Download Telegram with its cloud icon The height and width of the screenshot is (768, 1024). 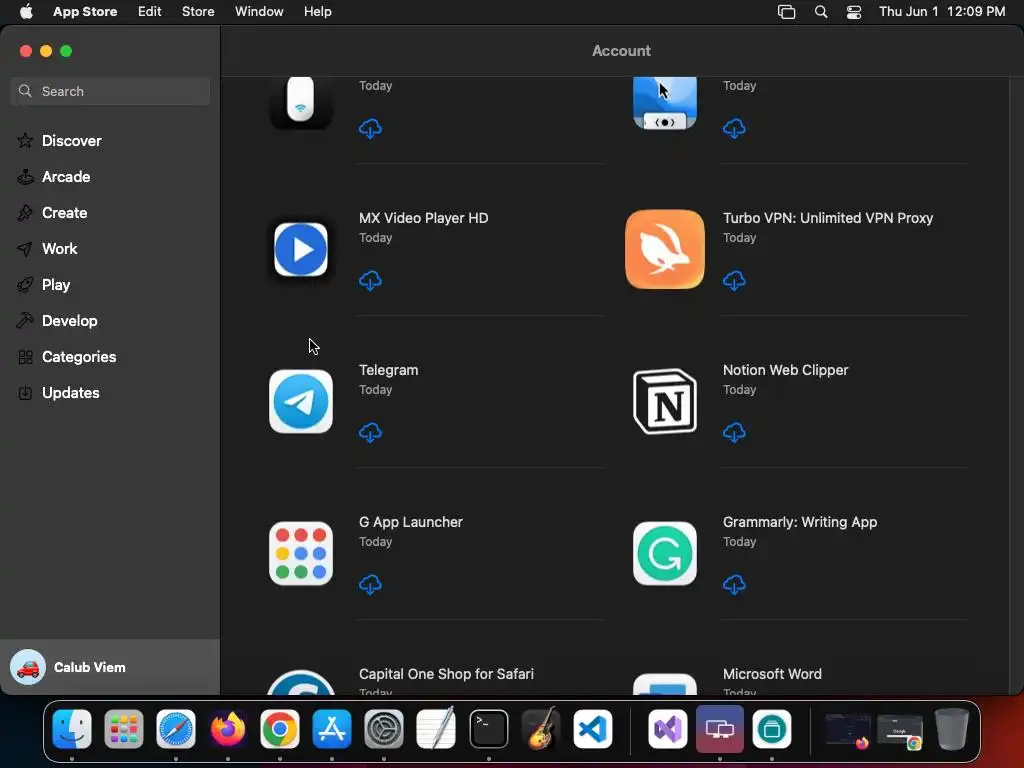tap(370, 432)
